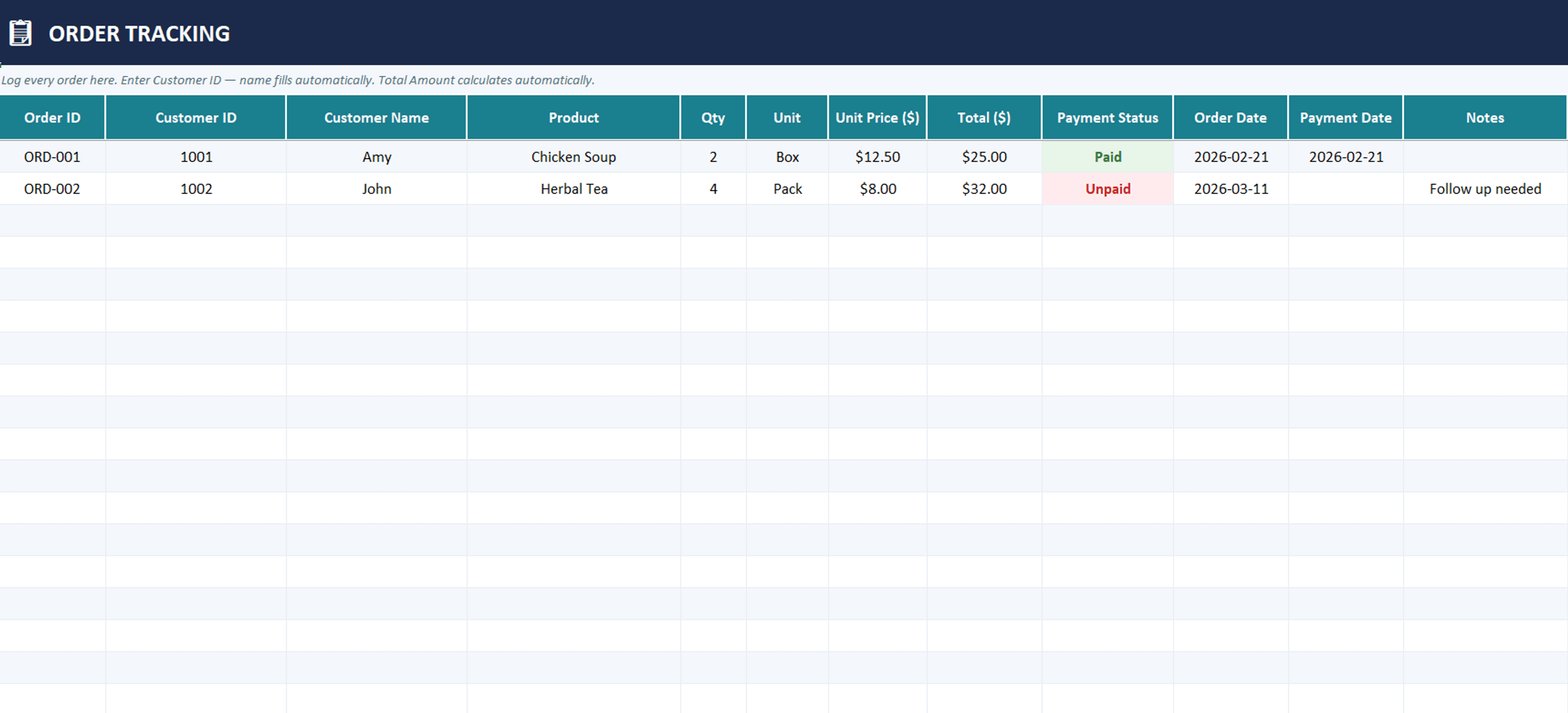Click customer ID cell 1001
Screen dimensions: 1568x713
[196, 157]
